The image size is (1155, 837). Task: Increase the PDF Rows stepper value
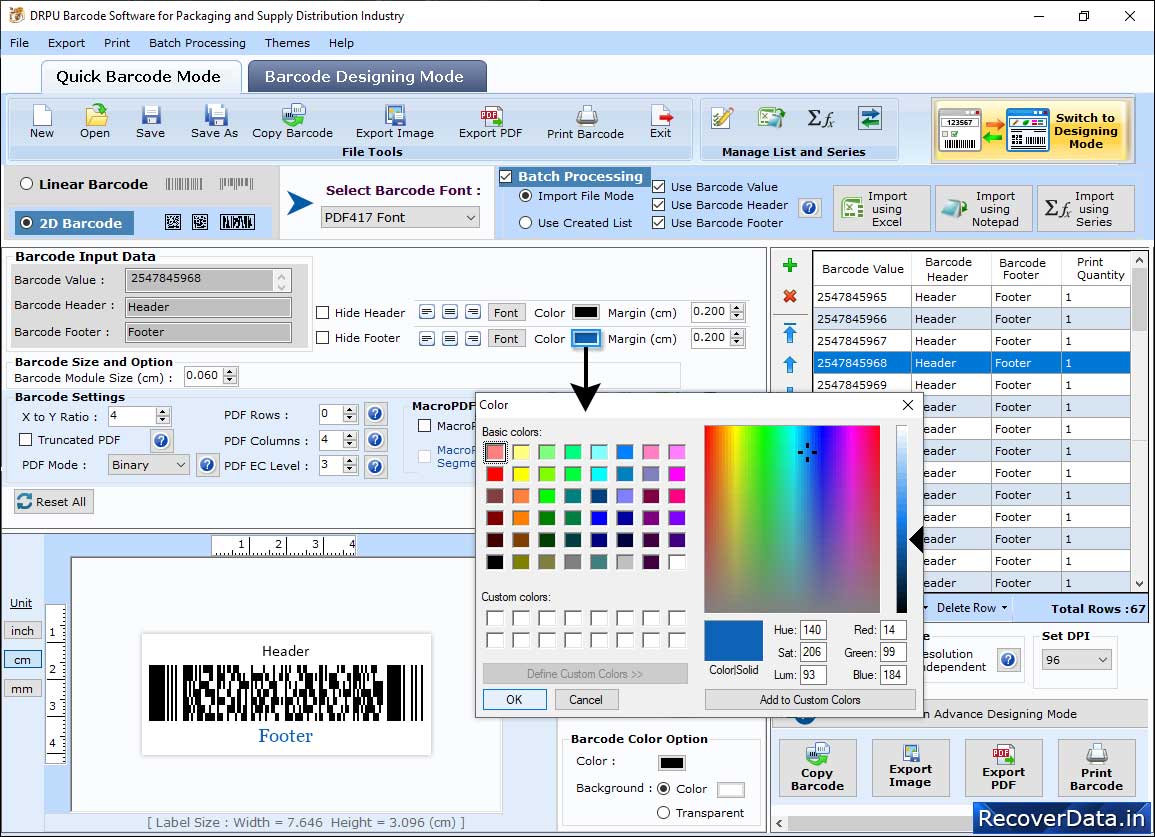point(350,410)
